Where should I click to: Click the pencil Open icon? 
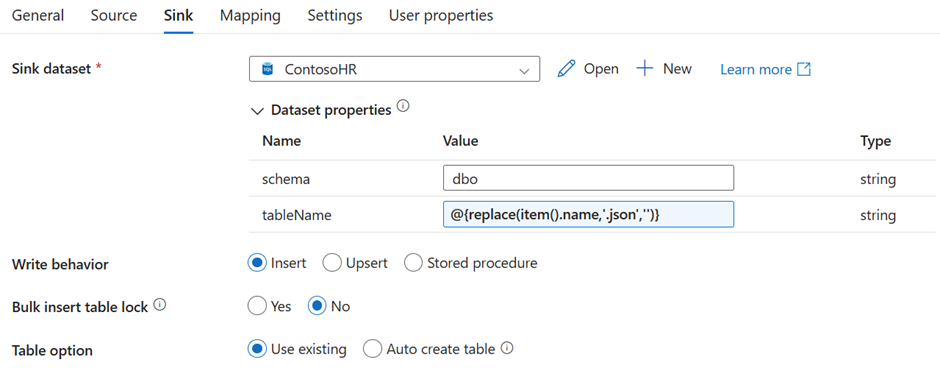tap(566, 69)
